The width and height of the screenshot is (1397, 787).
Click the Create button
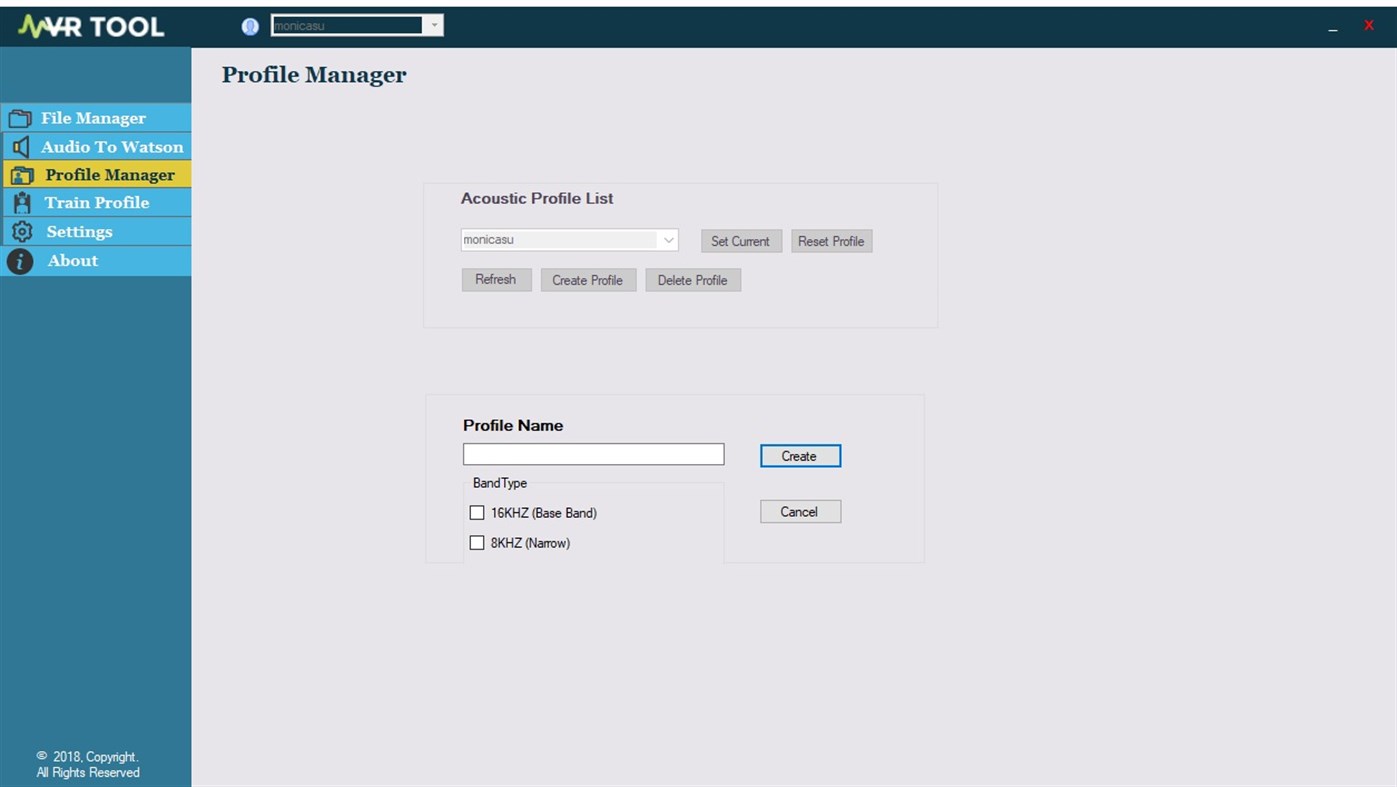(799, 455)
